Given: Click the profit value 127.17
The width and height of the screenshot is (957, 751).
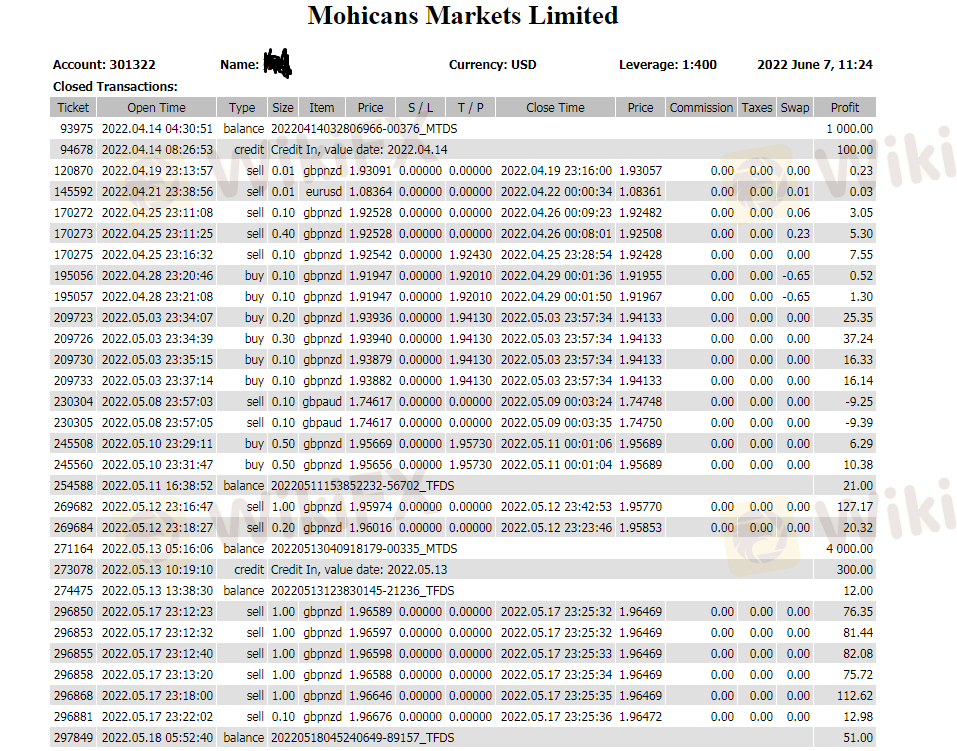Looking at the screenshot, I should (855, 507).
